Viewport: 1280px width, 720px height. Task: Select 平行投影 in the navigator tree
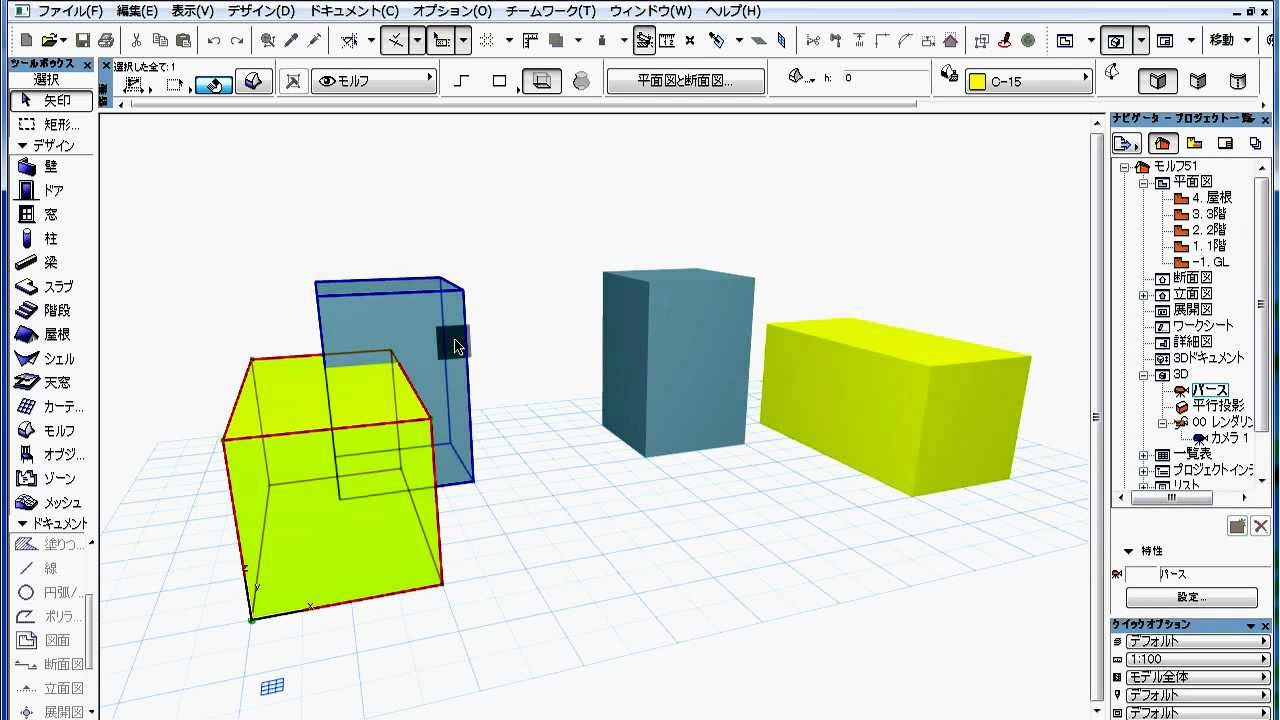pyautogui.click(x=1218, y=406)
